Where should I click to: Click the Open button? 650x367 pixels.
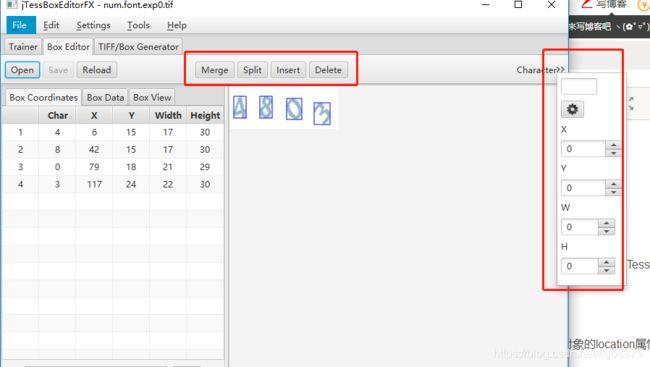pyautogui.click(x=22, y=70)
